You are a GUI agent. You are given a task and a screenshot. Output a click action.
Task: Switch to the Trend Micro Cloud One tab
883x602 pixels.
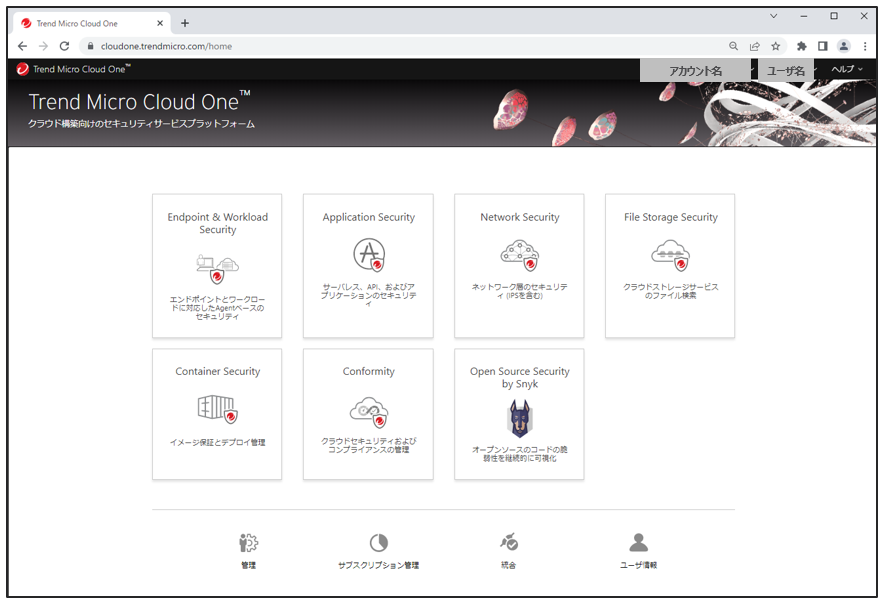click(90, 23)
